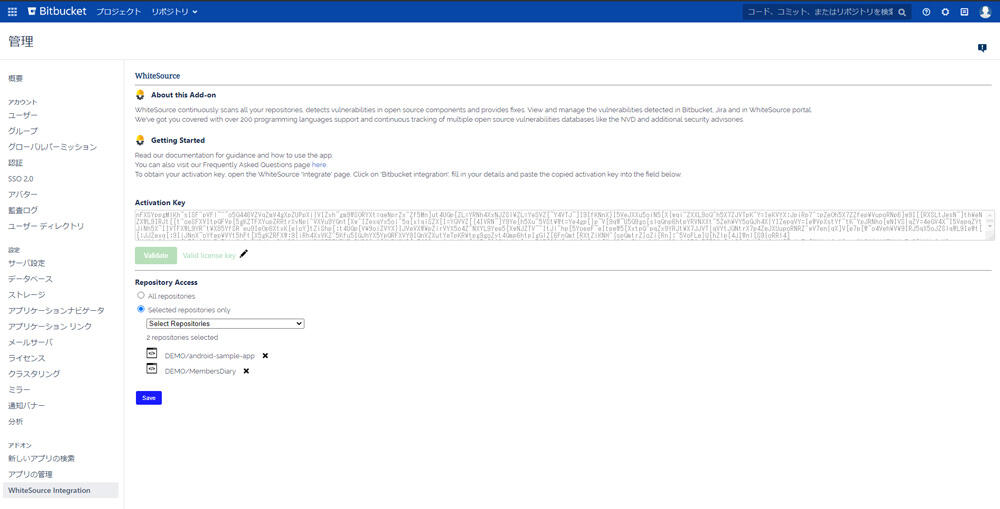Open the inbox icon in header
Image resolution: width=1000 pixels, height=509 pixels.
coord(964,11)
